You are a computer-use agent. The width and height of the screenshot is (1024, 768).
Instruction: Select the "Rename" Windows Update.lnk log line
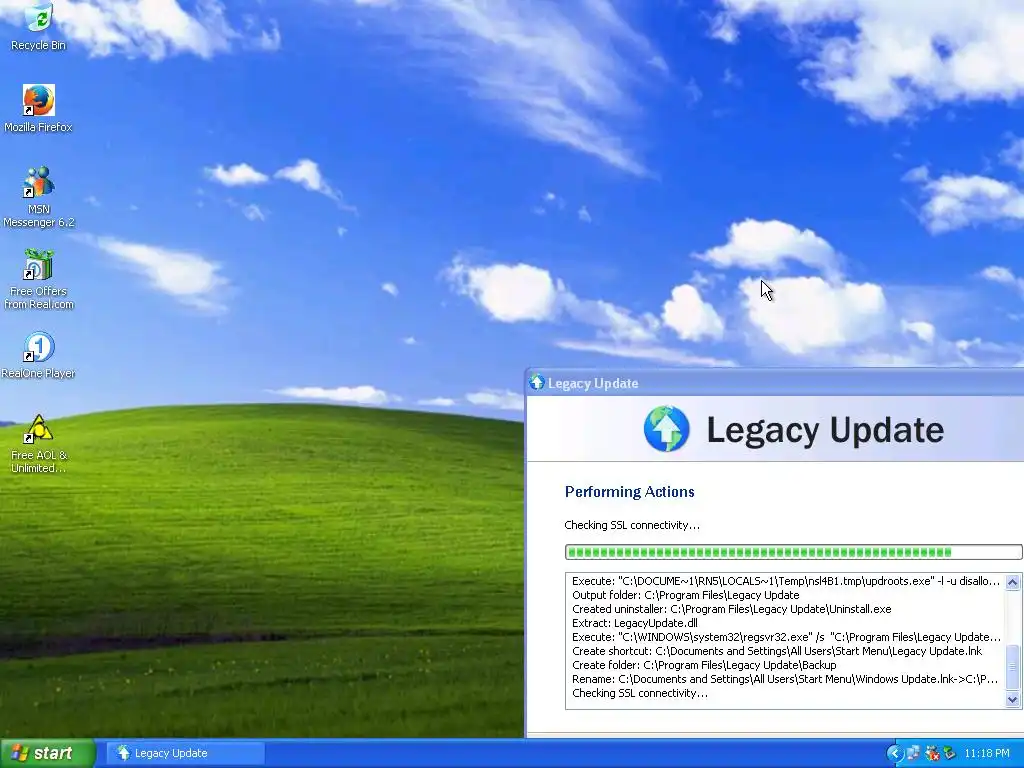tap(785, 679)
